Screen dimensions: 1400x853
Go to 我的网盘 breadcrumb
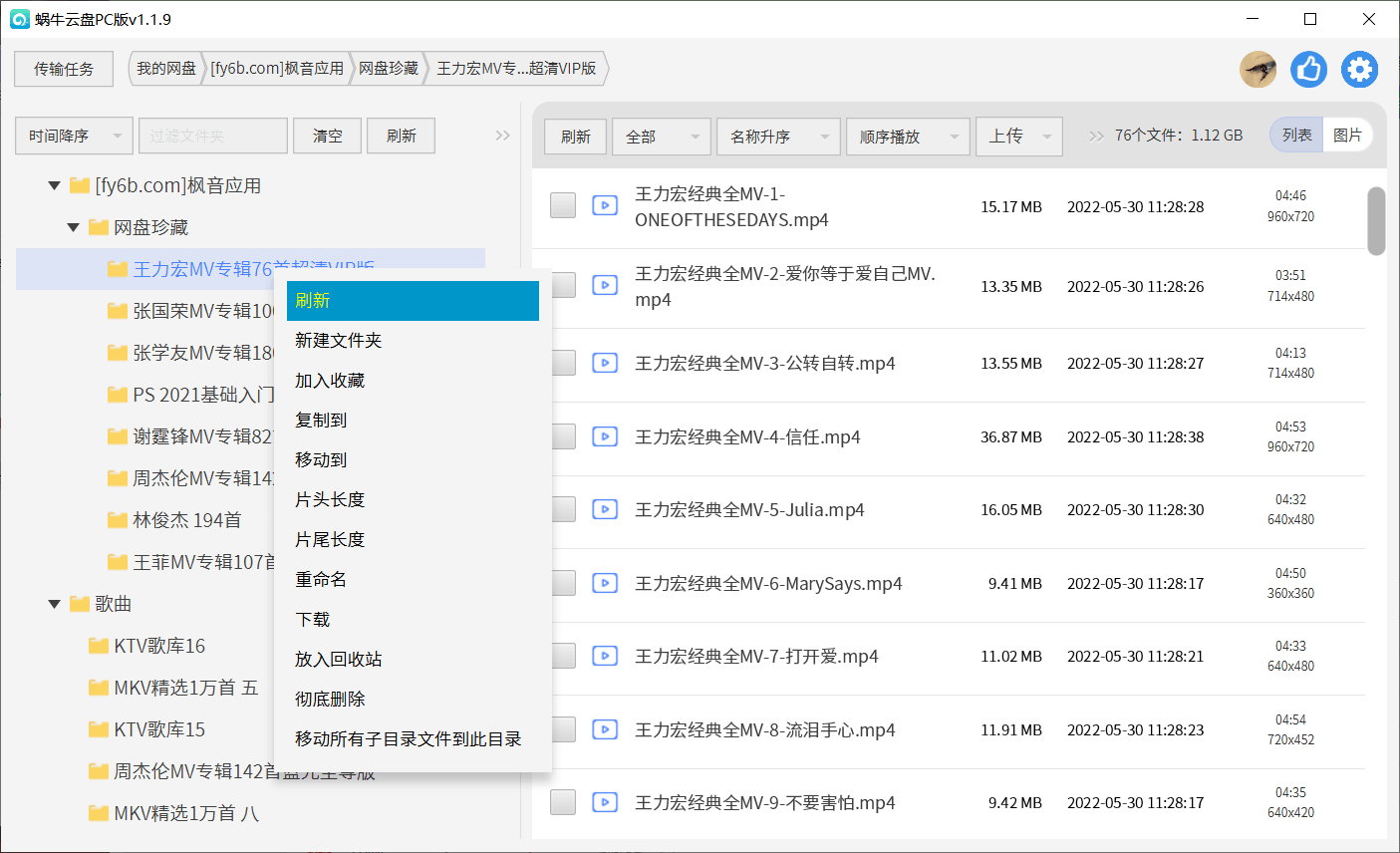(166, 69)
